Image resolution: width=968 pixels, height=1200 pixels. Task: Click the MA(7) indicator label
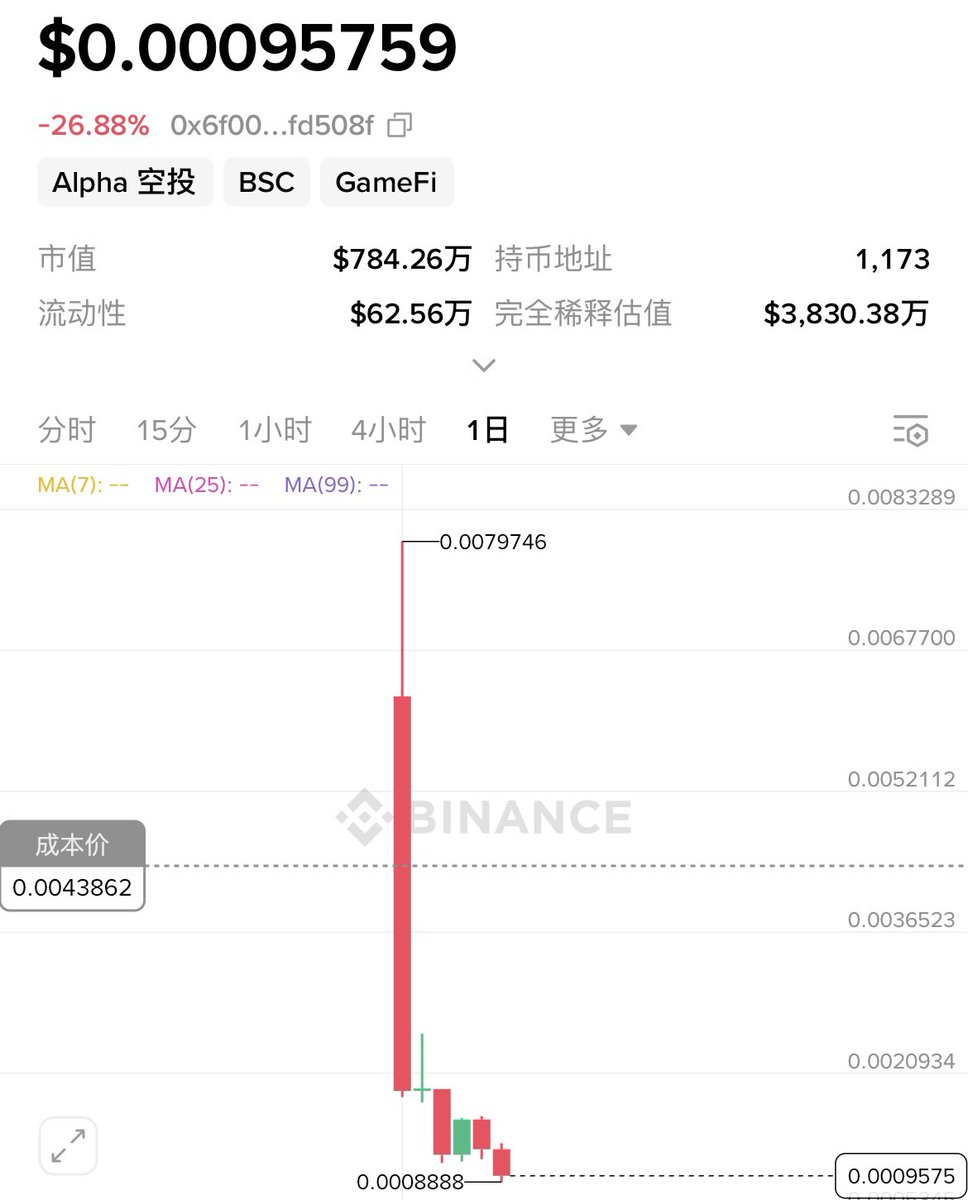(x=83, y=485)
